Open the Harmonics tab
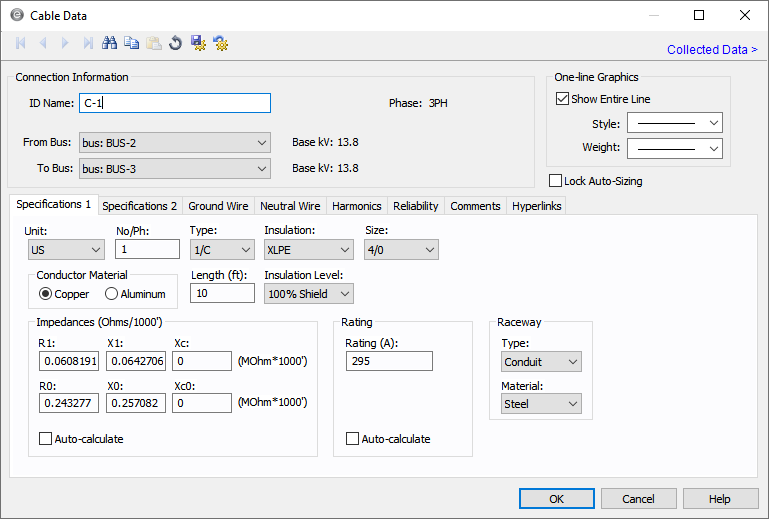Image resolution: width=769 pixels, height=519 pixels. [x=356, y=206]
